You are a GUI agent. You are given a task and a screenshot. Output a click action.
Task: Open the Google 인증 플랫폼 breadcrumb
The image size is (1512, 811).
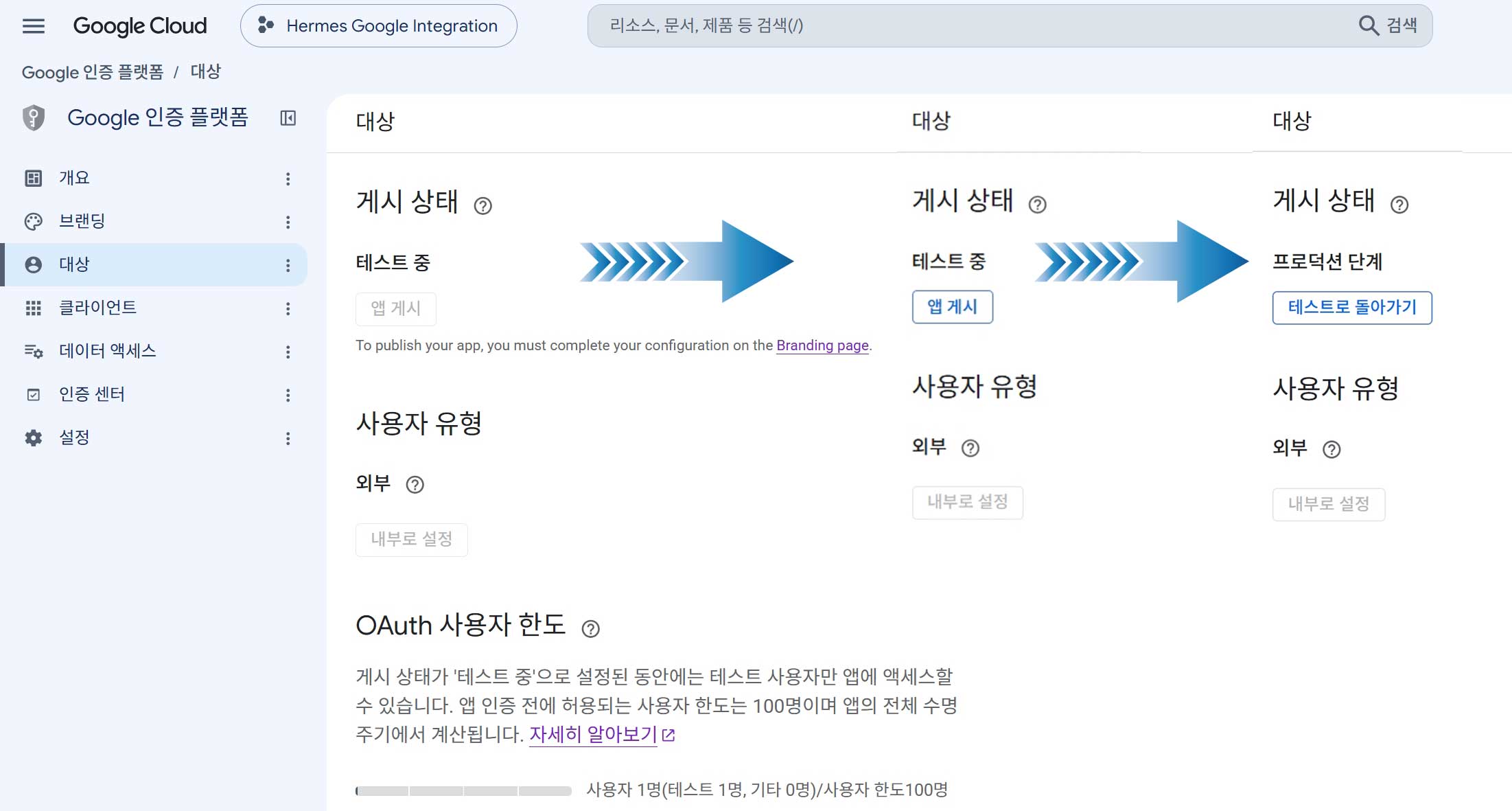tap(93, 72)
